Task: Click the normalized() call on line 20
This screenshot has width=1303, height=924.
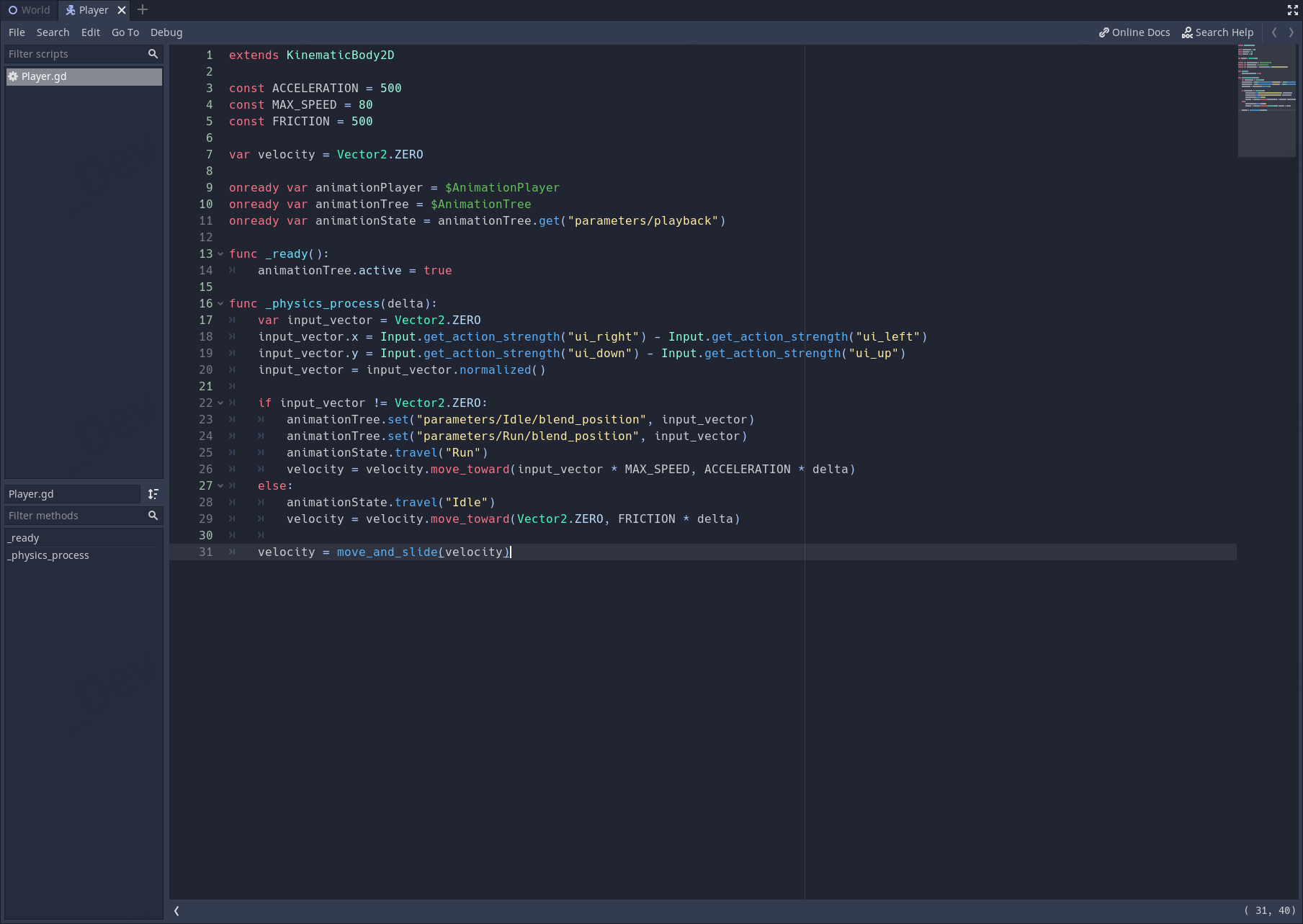Action: (x=503, y=369)
